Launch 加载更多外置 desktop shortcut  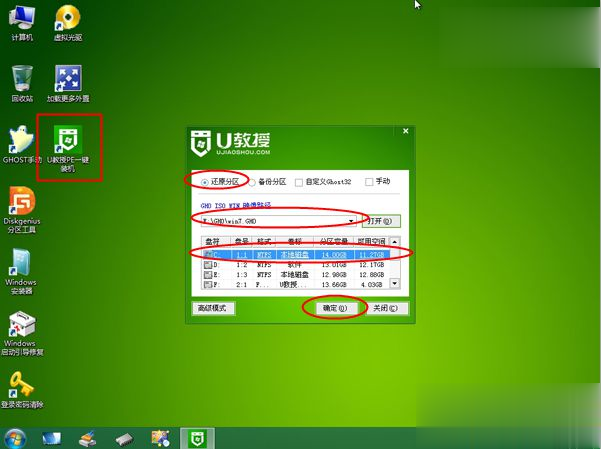point(68,84)
